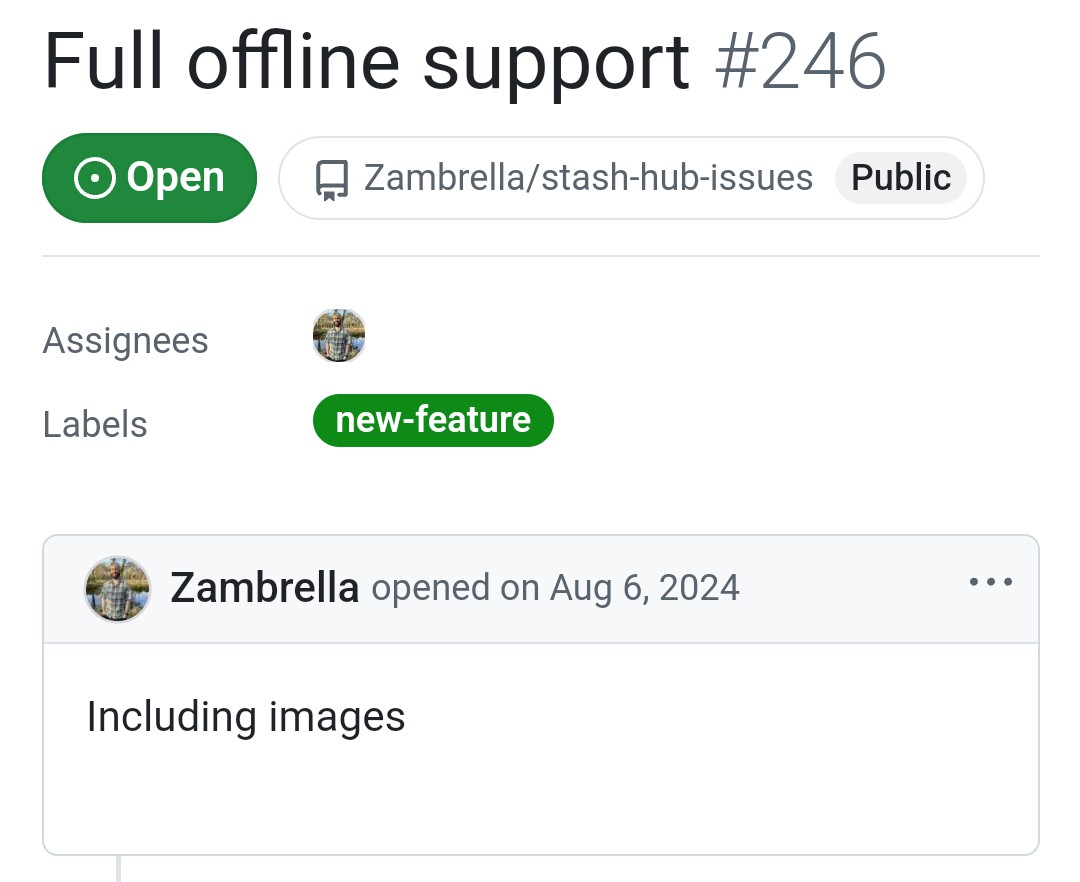Click the word Open in status badge

176,179
